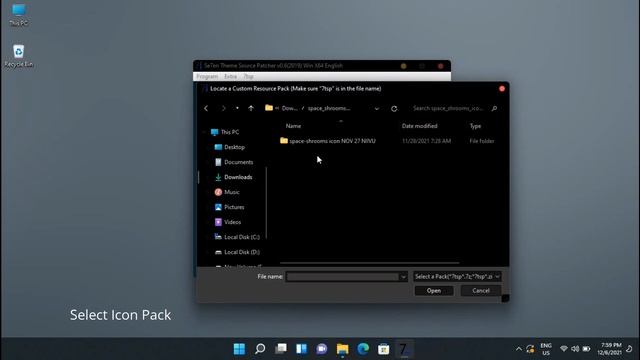The height and width of the screenshot is (360, 640).
Task: Open recent locations dropdown arrow
Action: tap(237, 108)
